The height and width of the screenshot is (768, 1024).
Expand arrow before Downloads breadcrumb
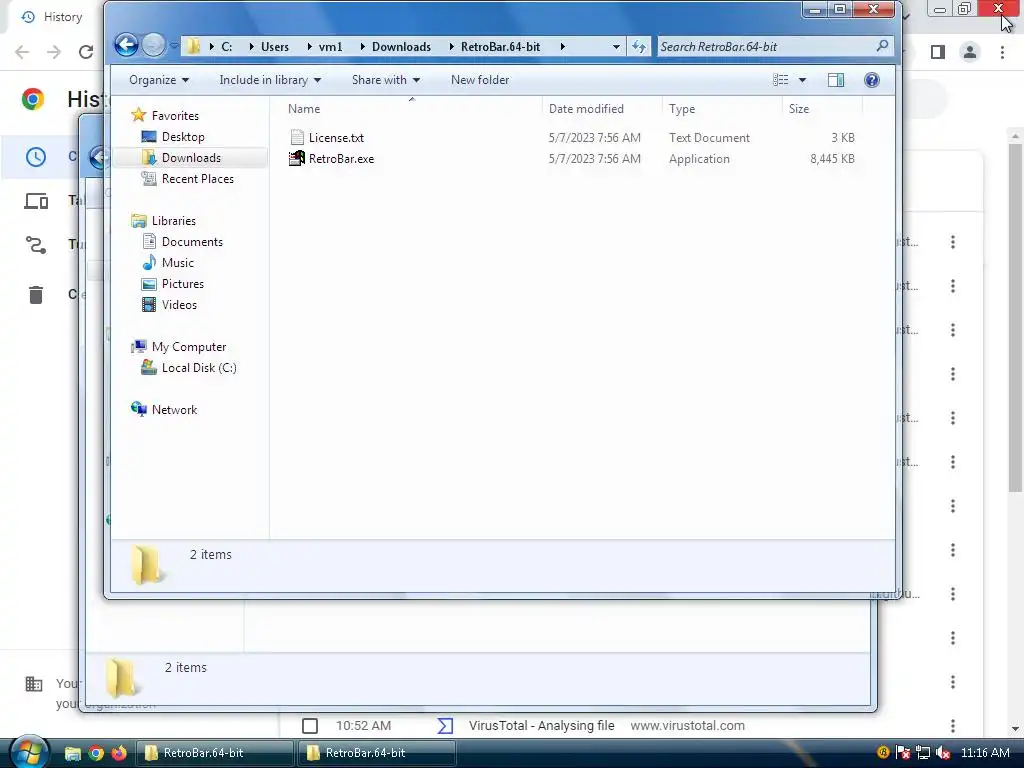pos(362,46)
